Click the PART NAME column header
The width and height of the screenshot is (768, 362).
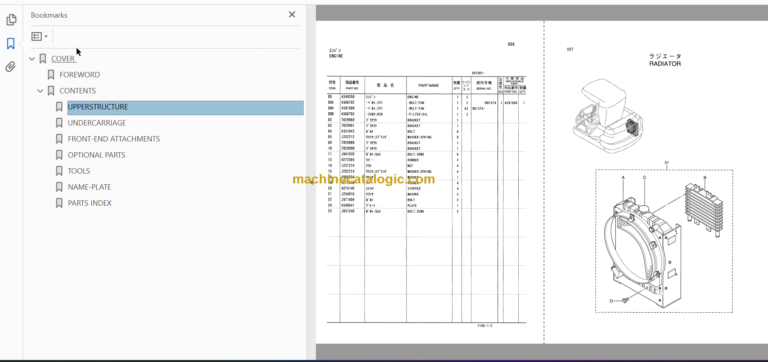428,85
